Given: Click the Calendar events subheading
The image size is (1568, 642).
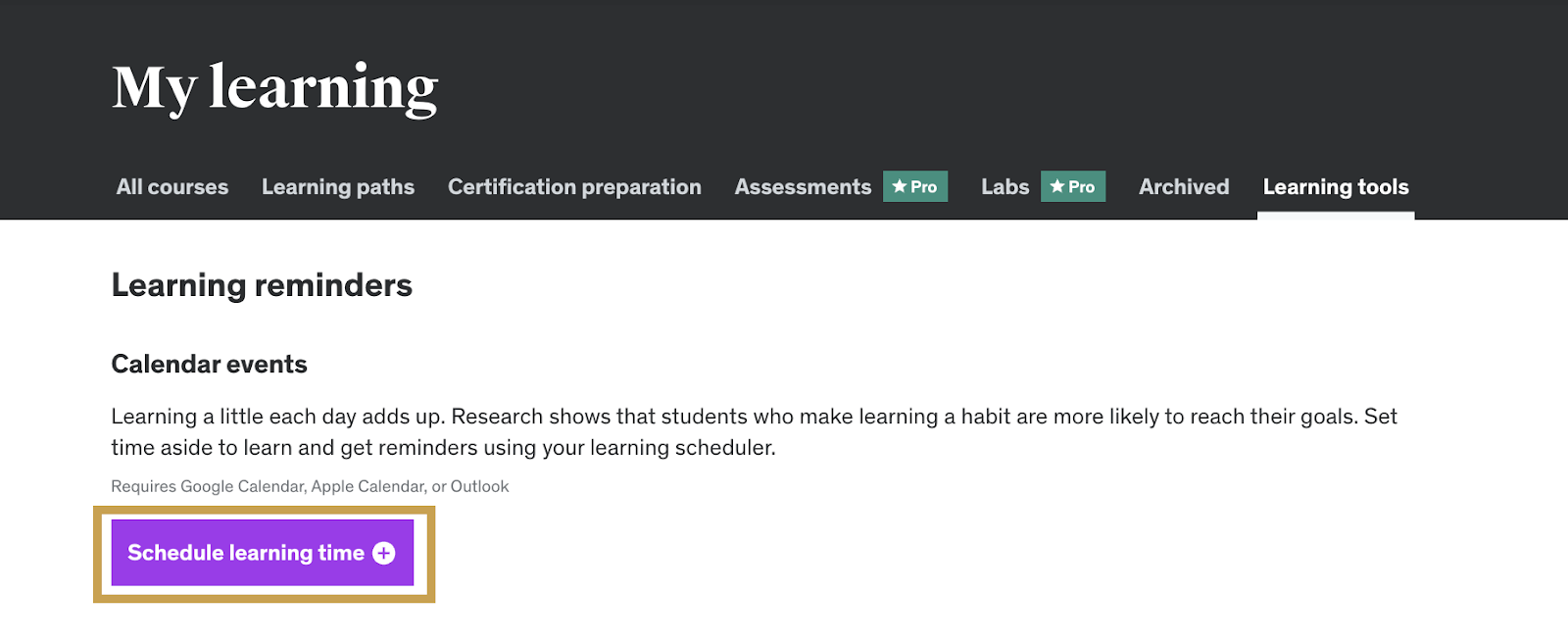Looking at the screenshot, I should (209, 365).
